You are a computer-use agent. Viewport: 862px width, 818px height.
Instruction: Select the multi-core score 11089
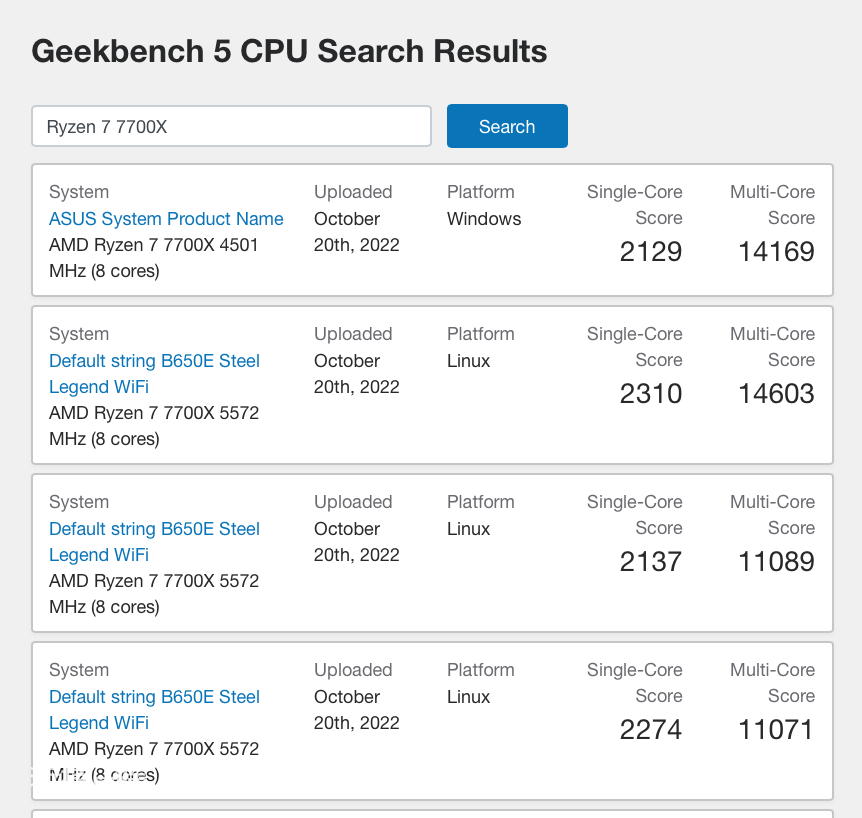[776, 562]
